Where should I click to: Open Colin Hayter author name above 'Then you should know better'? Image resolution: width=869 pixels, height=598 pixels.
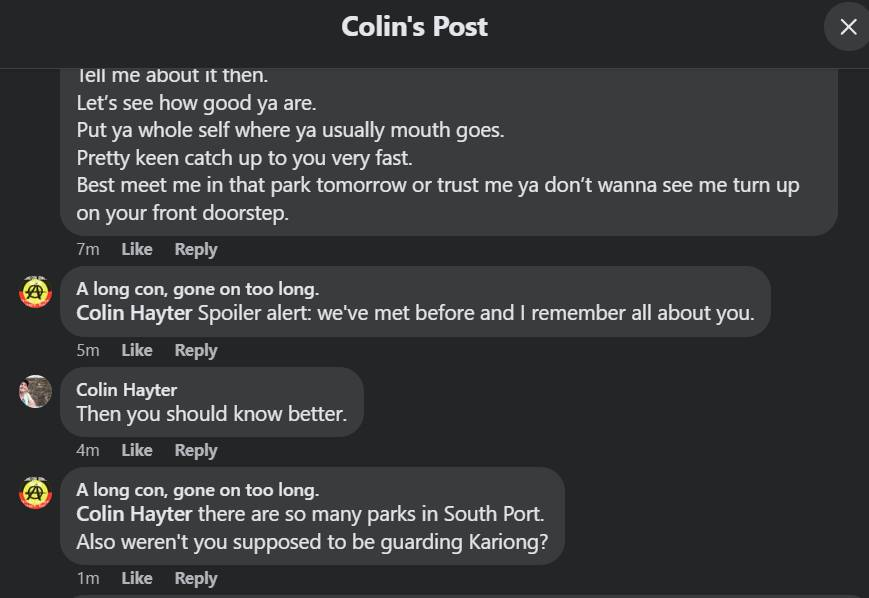tap(125, 389)
